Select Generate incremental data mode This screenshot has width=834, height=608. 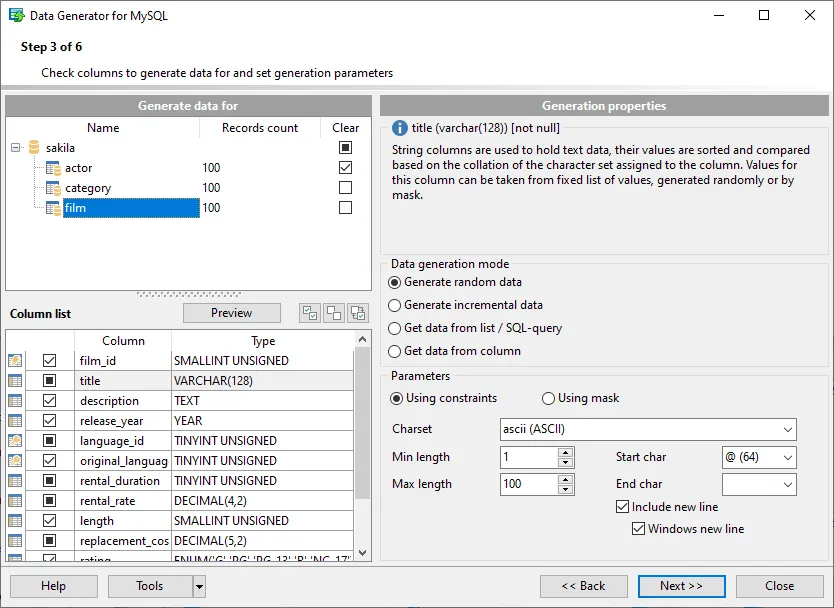395,305
